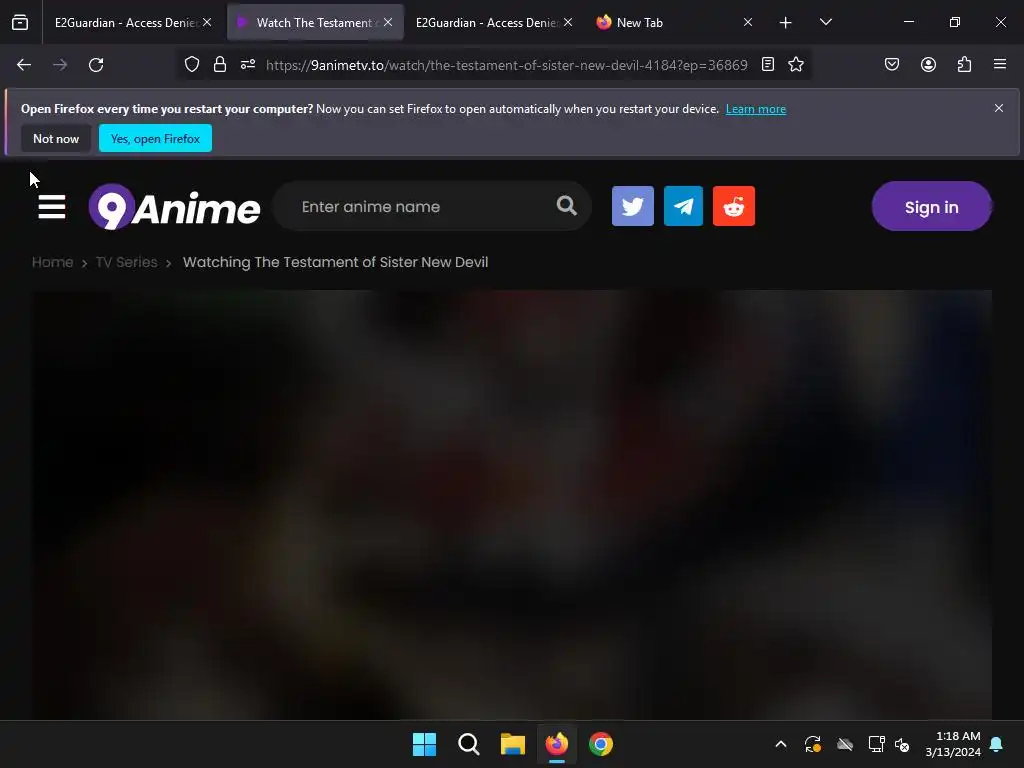Click Yes, open Firefox button
Viewport: 1024px width, 768px height.
tap(155, 138)
